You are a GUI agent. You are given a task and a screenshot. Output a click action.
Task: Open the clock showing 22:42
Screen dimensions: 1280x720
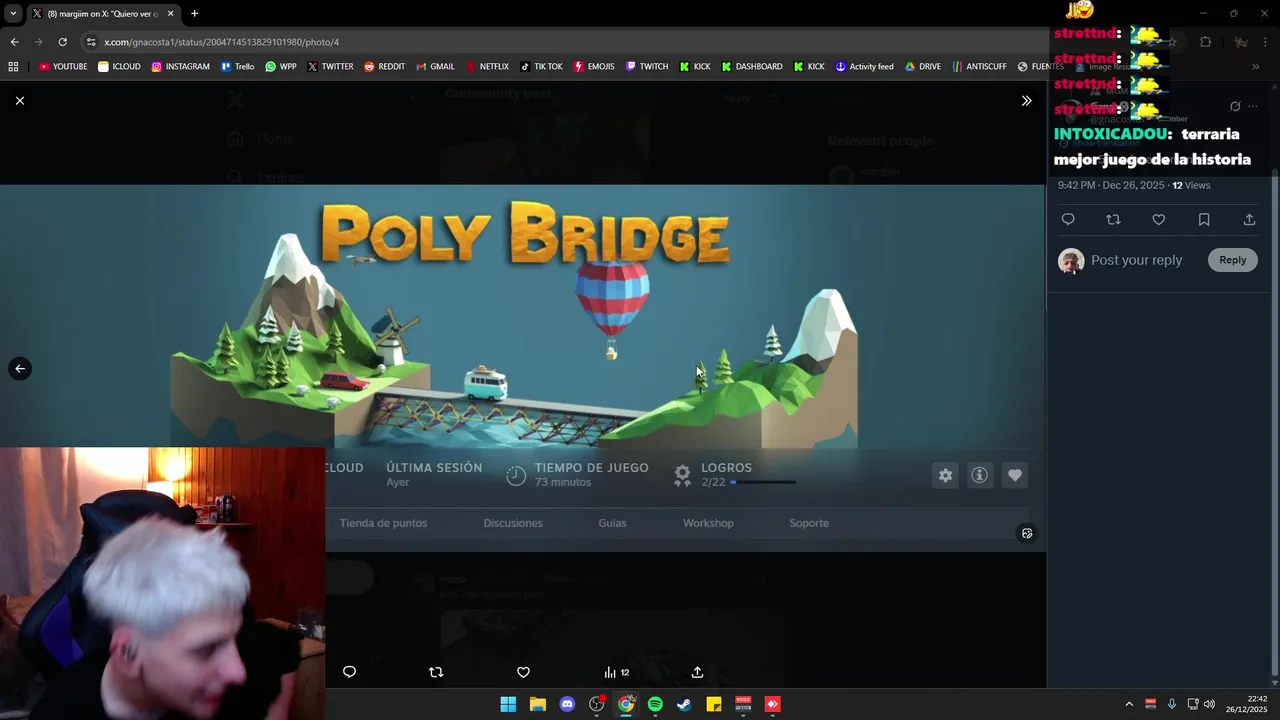pos(1247,704)
